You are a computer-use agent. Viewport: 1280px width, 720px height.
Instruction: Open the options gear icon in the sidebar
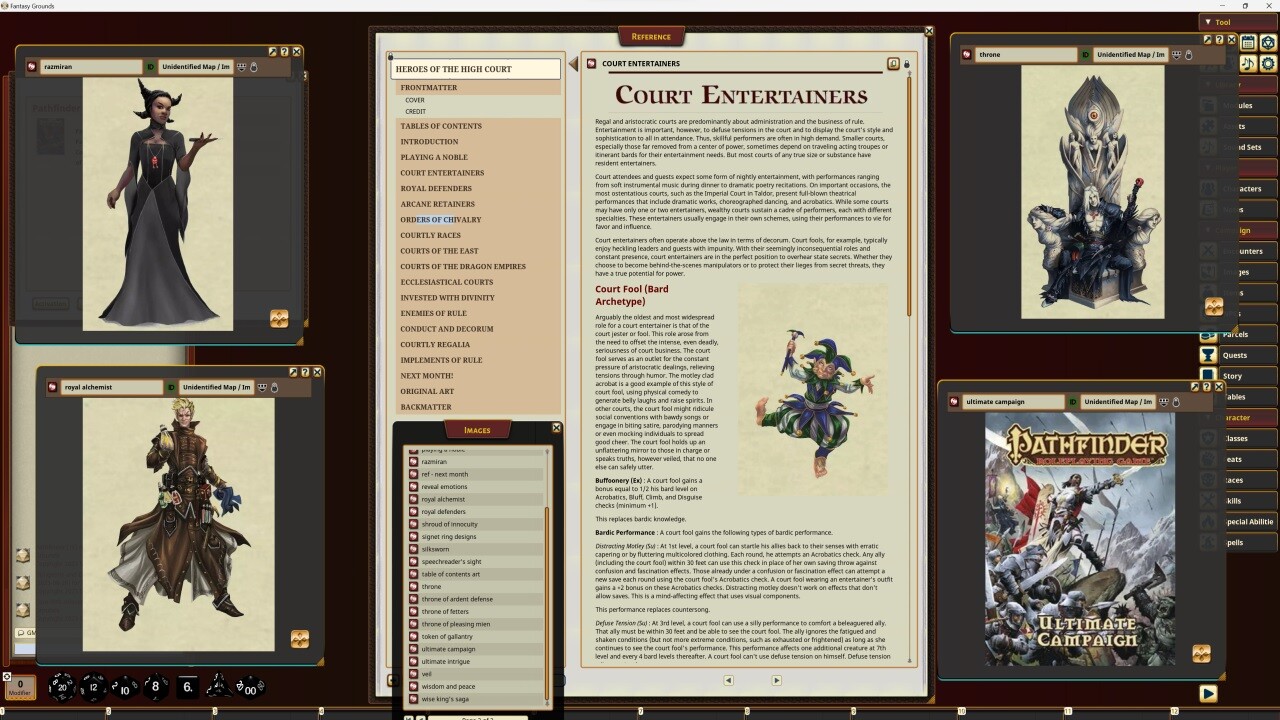click(x=1268, y=63)
